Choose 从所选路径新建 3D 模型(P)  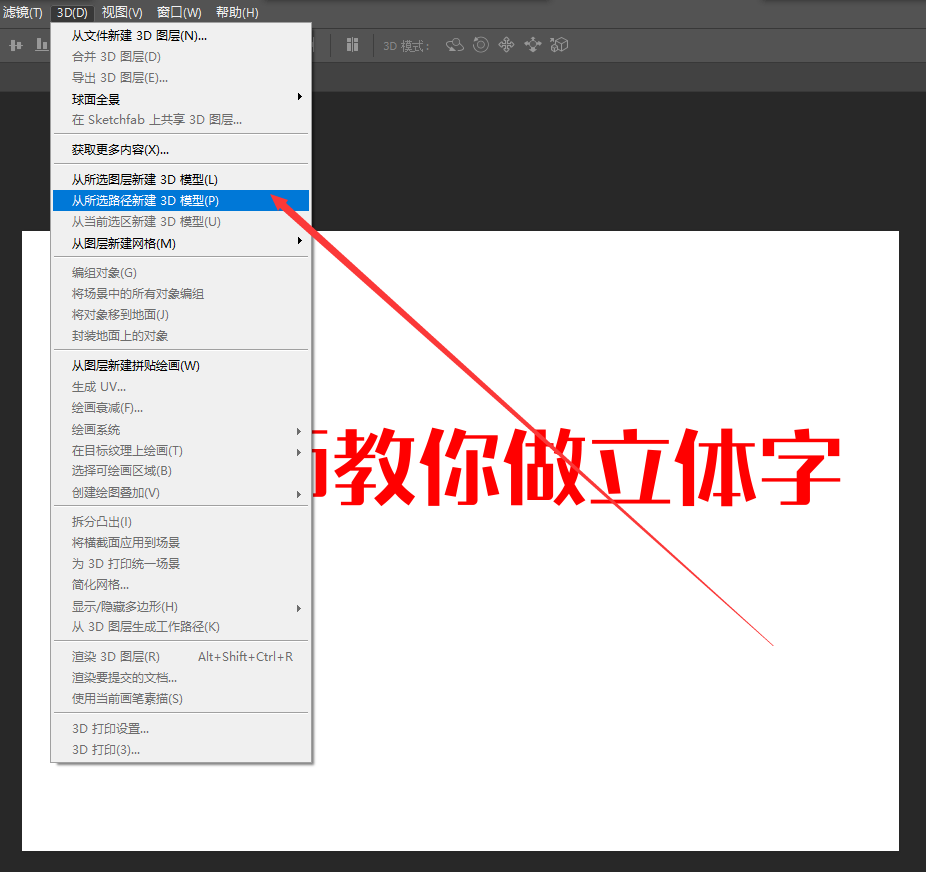click(181, 201)
